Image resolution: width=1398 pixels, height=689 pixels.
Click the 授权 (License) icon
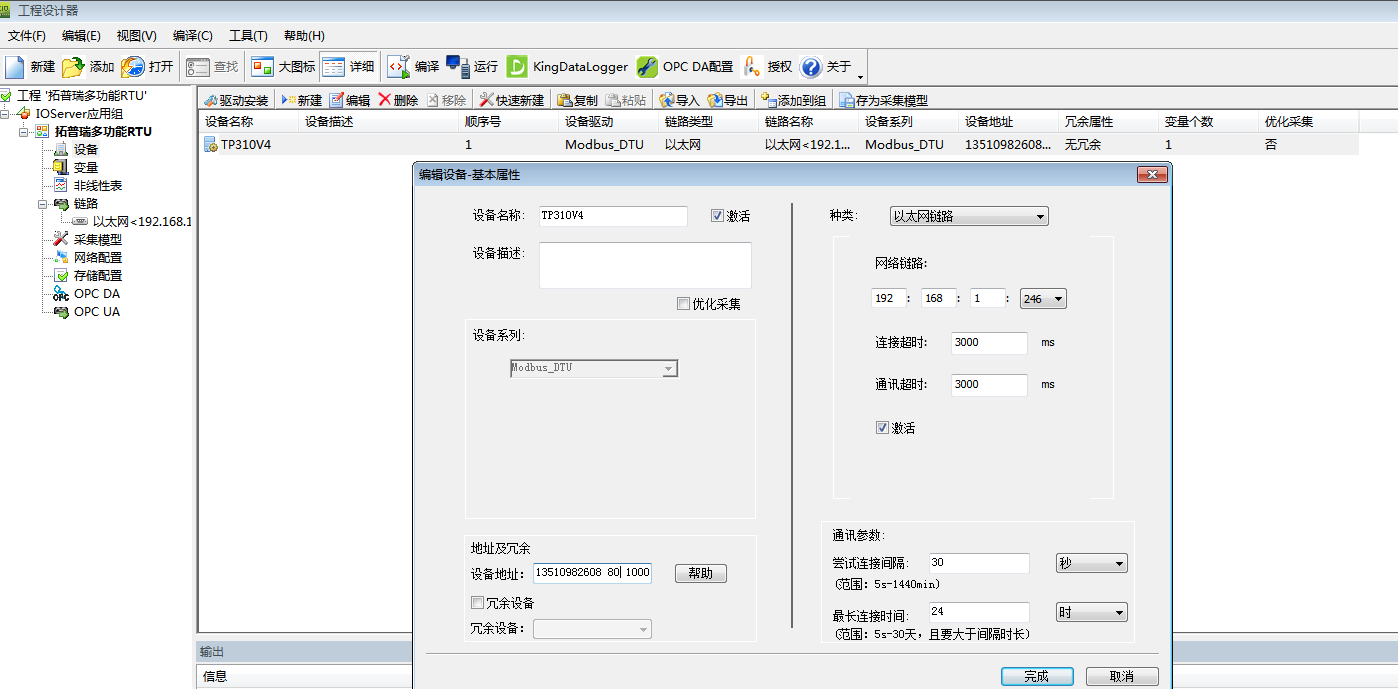[x=752, y=67]
